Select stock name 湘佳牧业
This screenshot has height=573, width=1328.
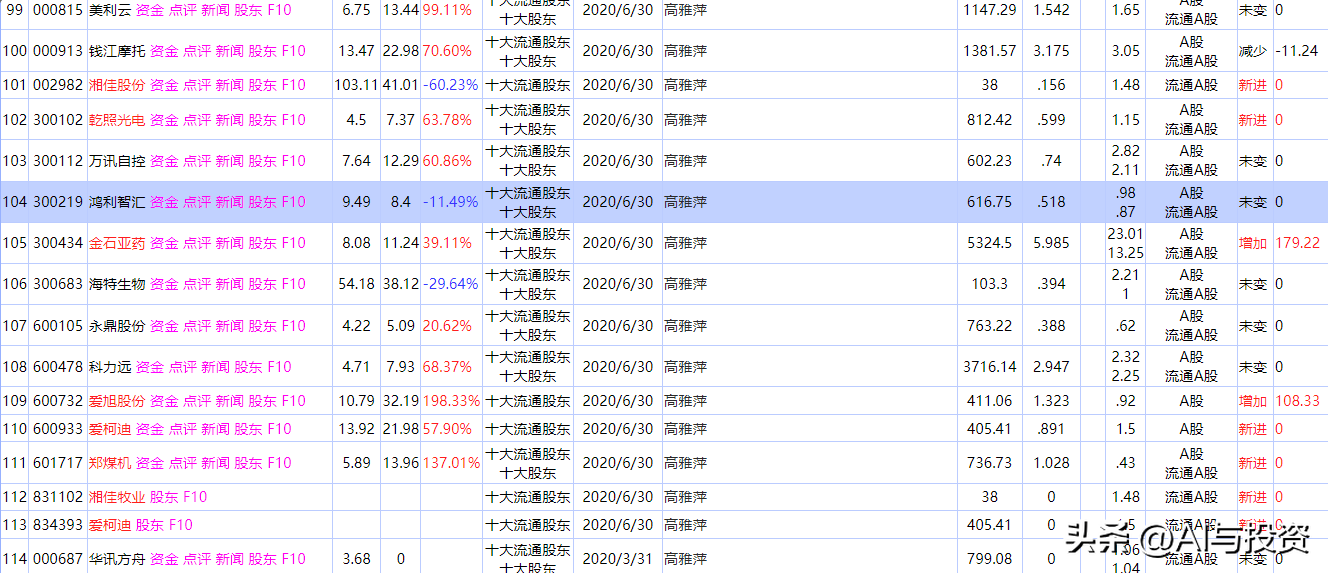117,497
